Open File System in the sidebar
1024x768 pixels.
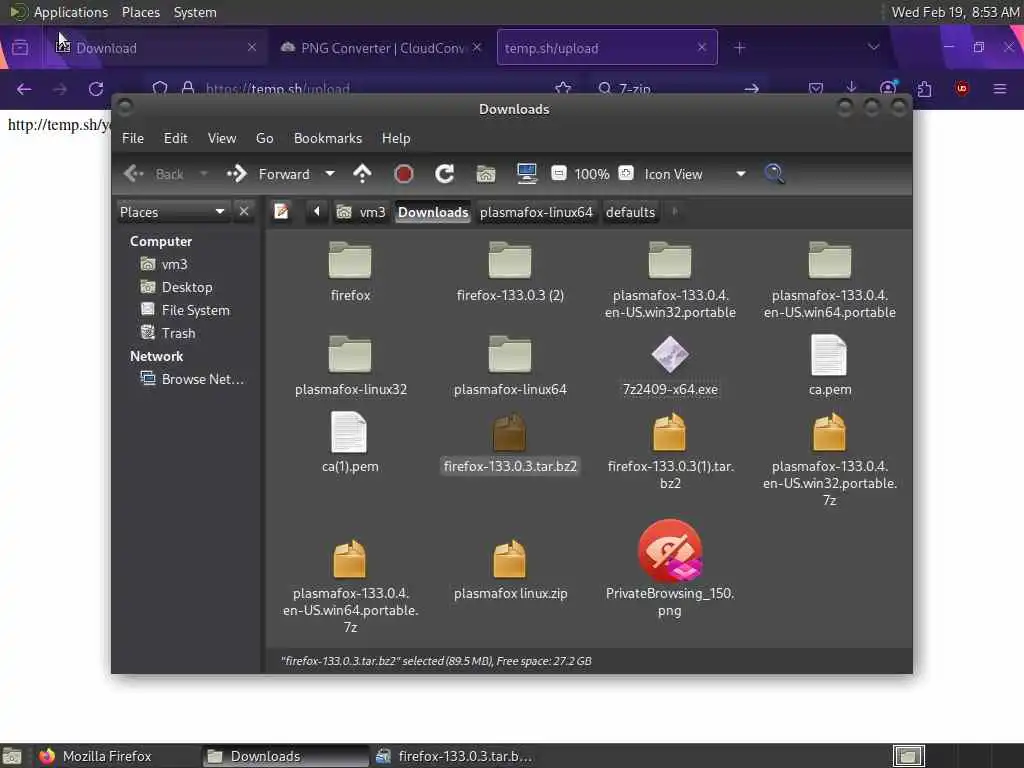[185, 310]
